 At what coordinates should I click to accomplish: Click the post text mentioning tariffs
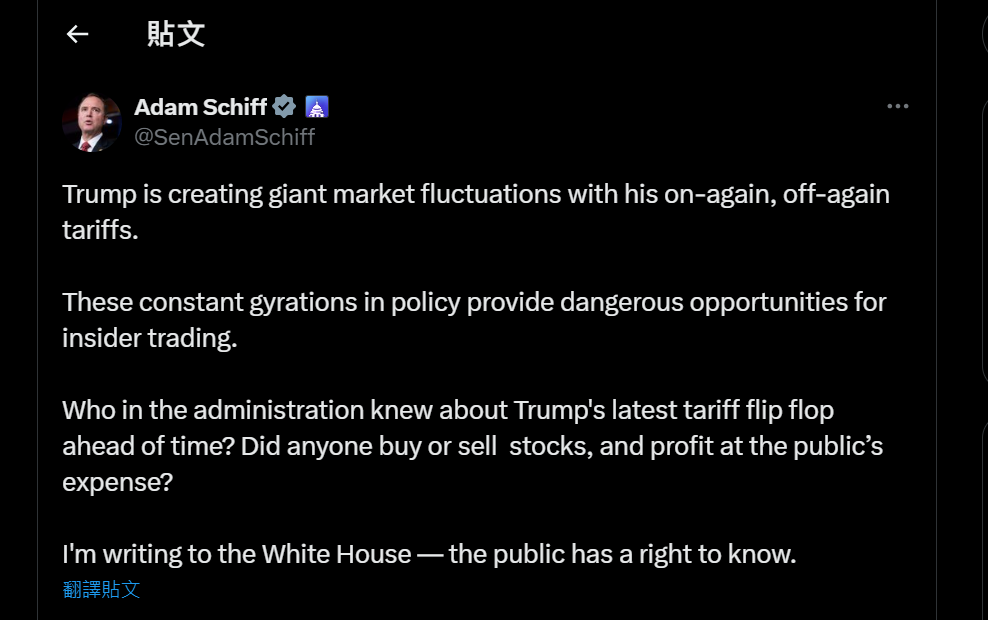[476, 212]
